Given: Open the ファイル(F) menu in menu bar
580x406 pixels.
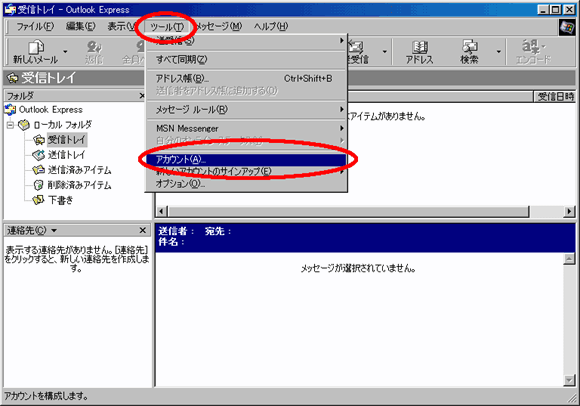Looking at the screenshot, I should [x=35, y=26].
